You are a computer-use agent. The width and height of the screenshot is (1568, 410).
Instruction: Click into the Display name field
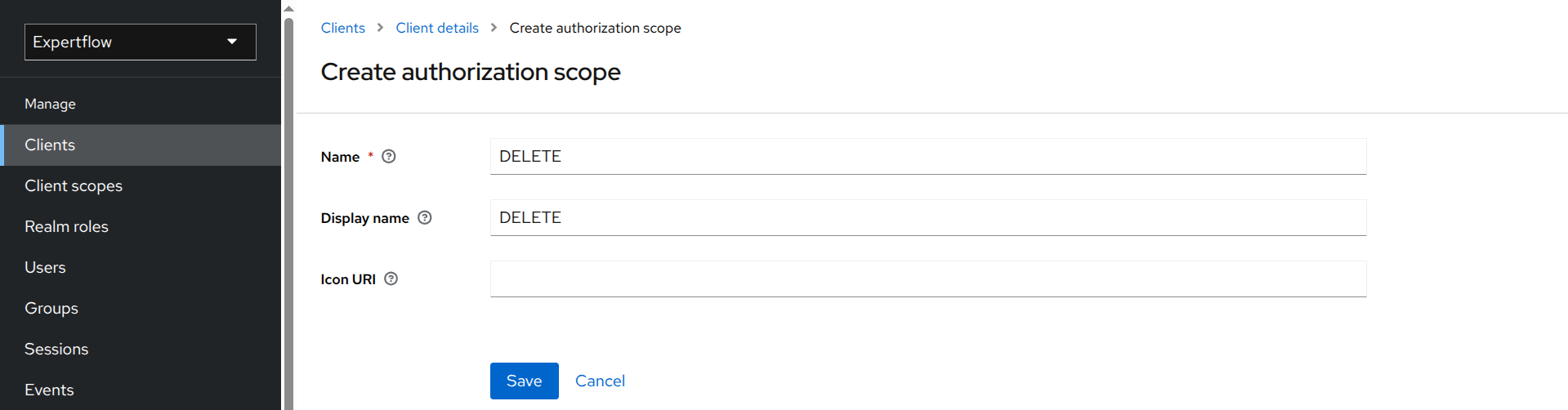pos(927,218)
